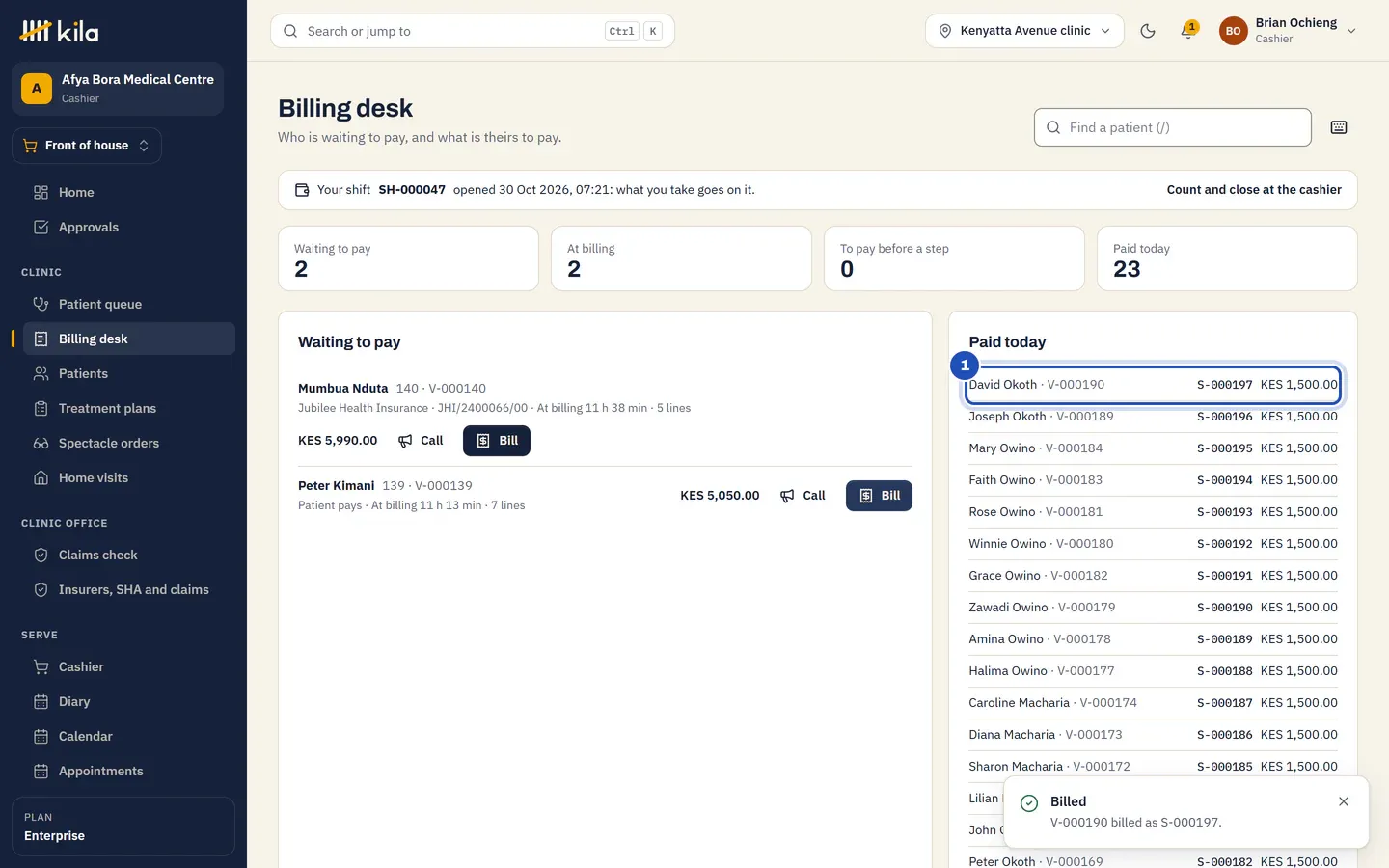Call Mumbua Nduta
The image size is (1389, 868).
pos(421,441)
